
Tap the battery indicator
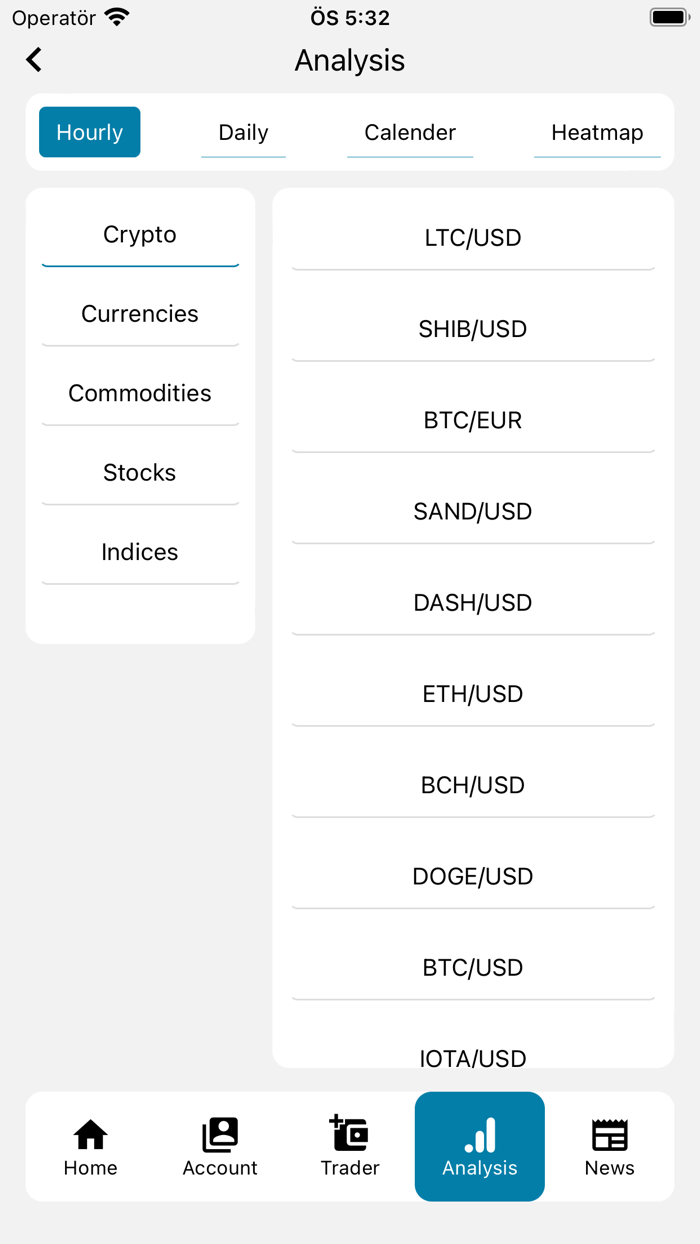point(668,16)
